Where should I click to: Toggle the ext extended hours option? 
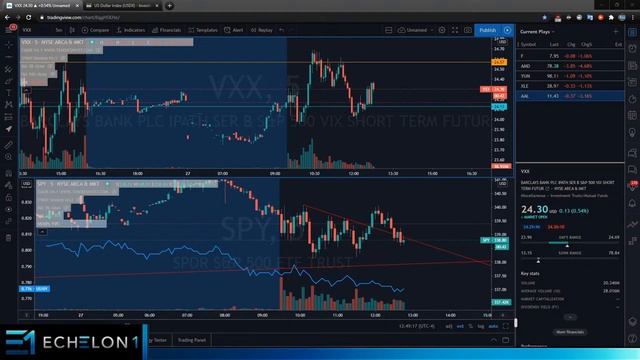click(460, 326)
